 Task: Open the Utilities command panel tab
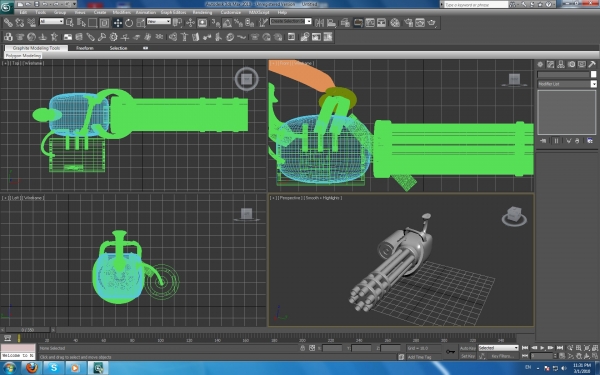(592, 64)
